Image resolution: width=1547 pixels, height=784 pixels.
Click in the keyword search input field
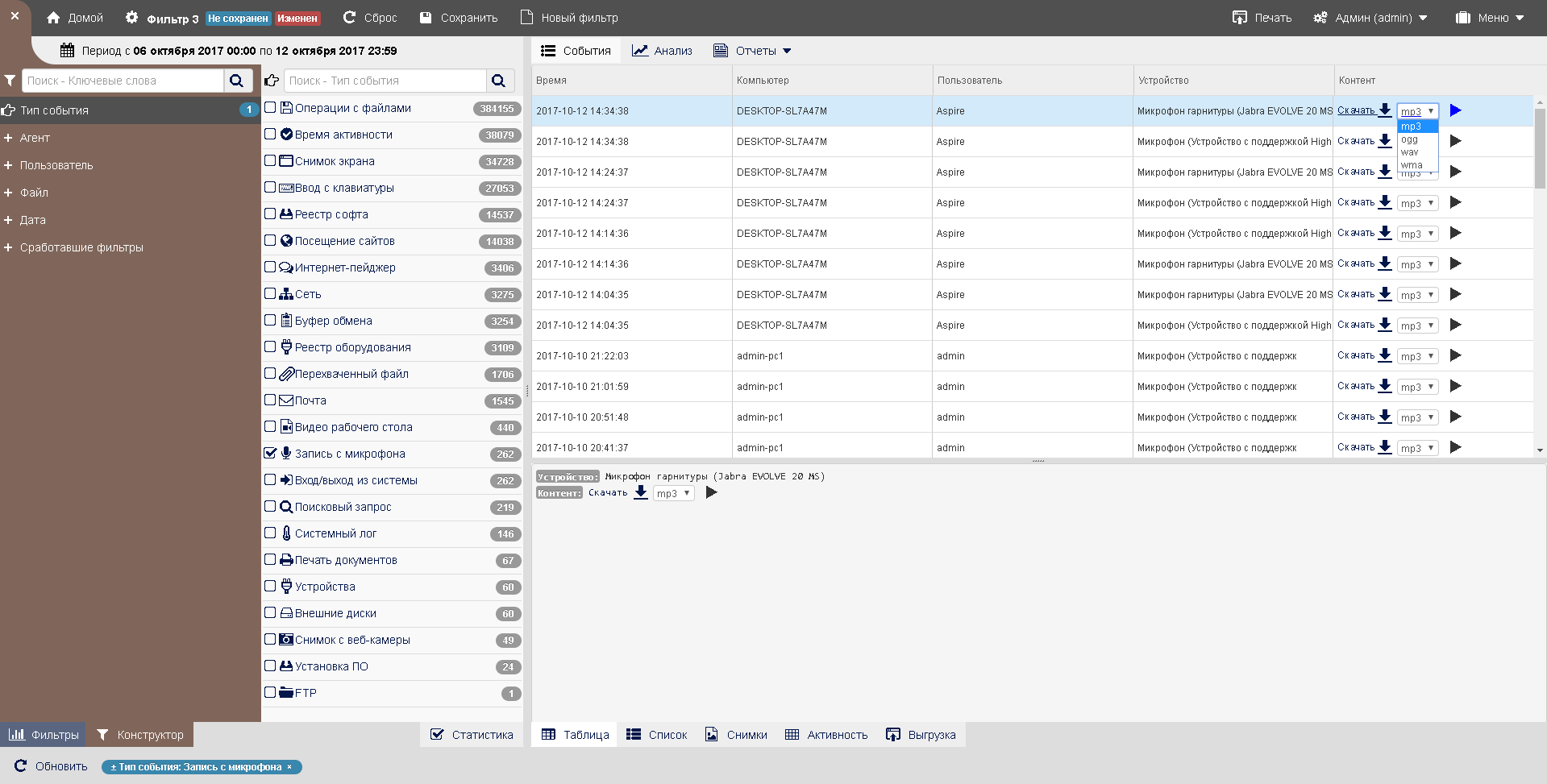(x=123, y=81)
